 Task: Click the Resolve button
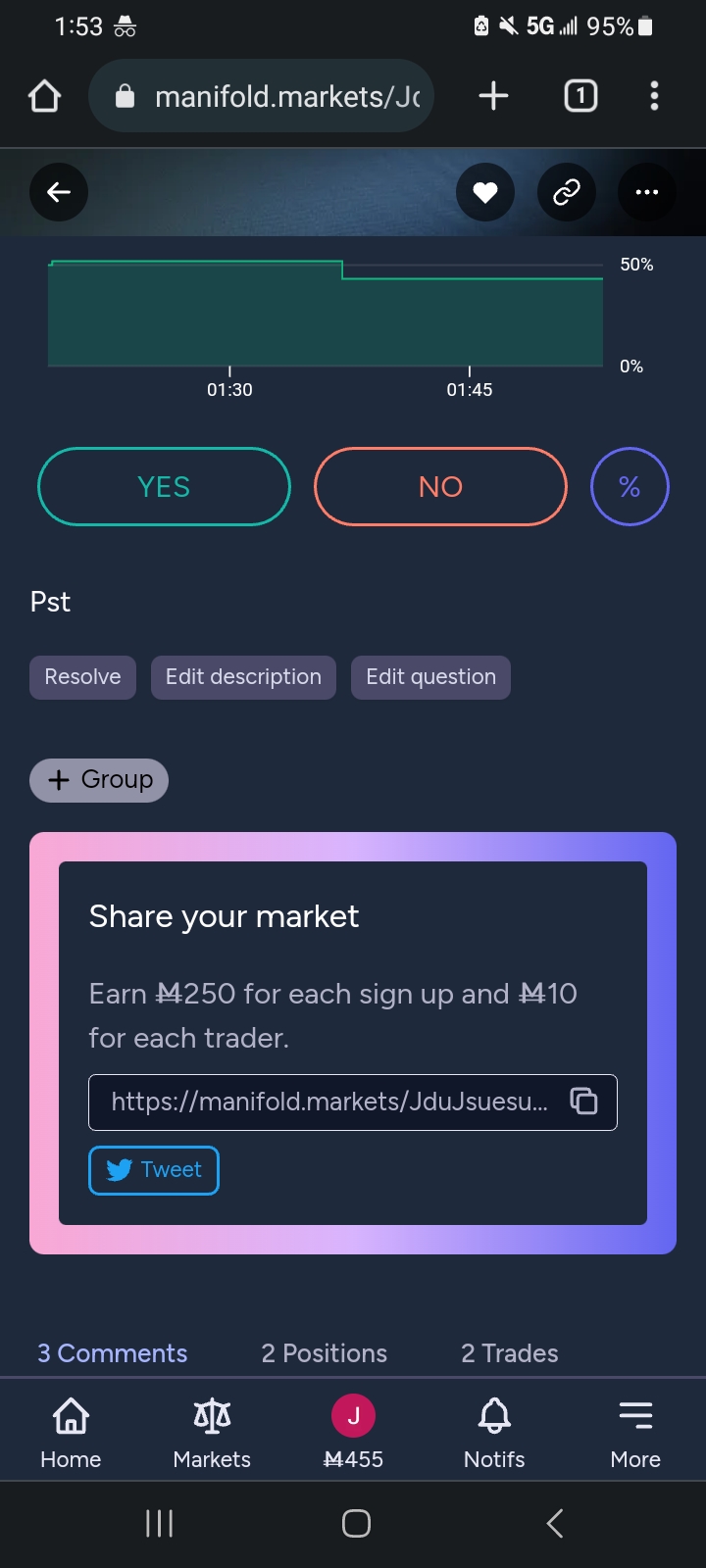(x=82, y=677)
